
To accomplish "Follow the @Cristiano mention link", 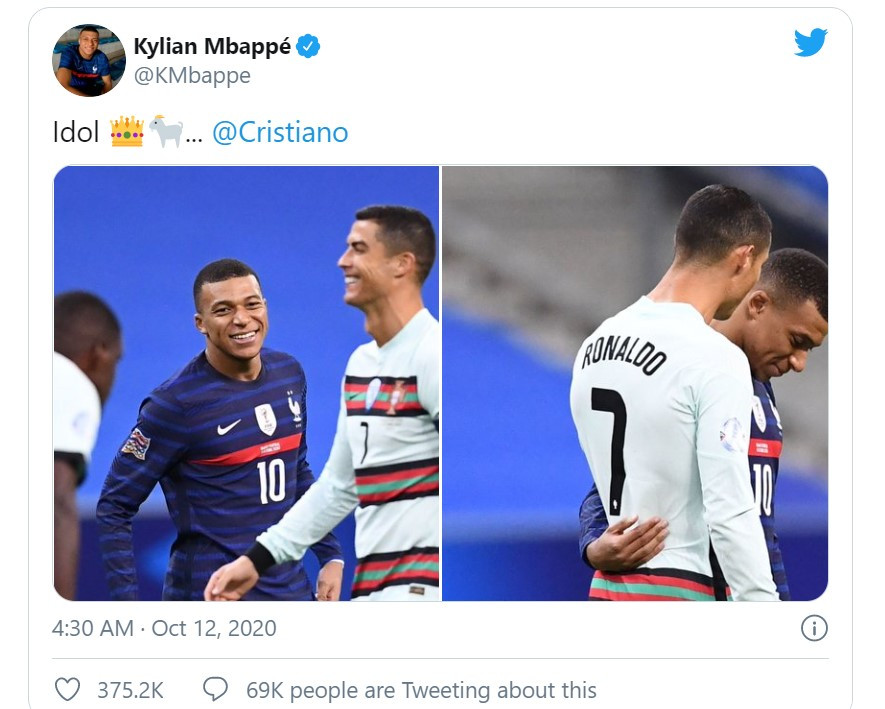I will tap(280, 133).
